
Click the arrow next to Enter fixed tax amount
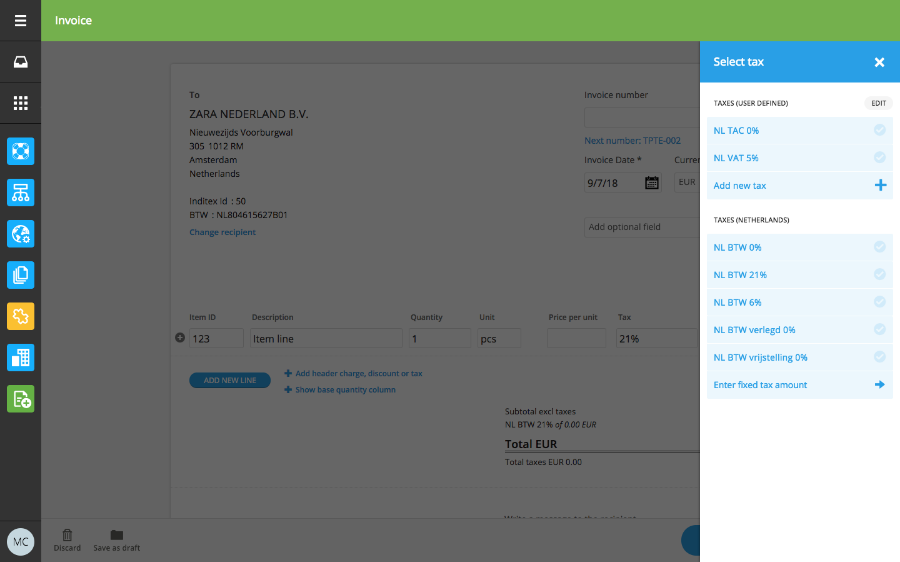pyautogui.click(x=879, y=385)
